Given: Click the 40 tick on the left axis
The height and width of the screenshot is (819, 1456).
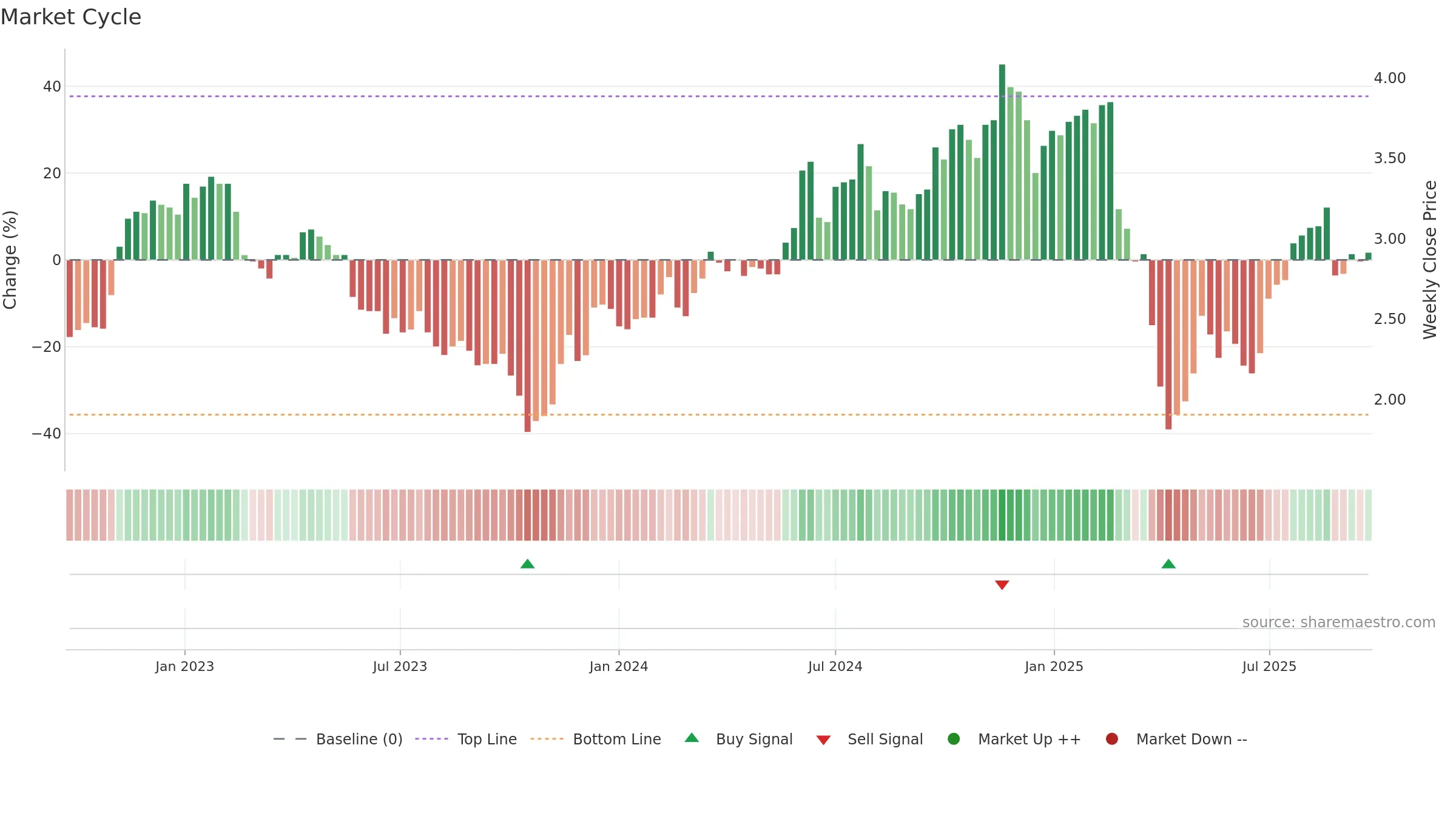Looking at the screenshot, I should point(52,87).
